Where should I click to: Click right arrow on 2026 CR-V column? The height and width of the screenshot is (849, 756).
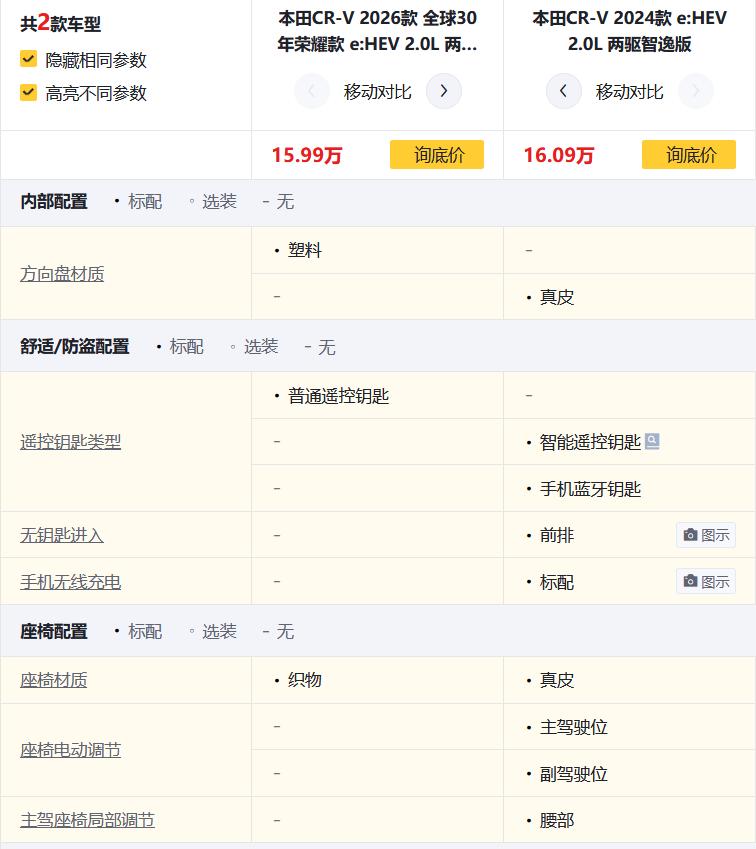(x=444, y=91)
